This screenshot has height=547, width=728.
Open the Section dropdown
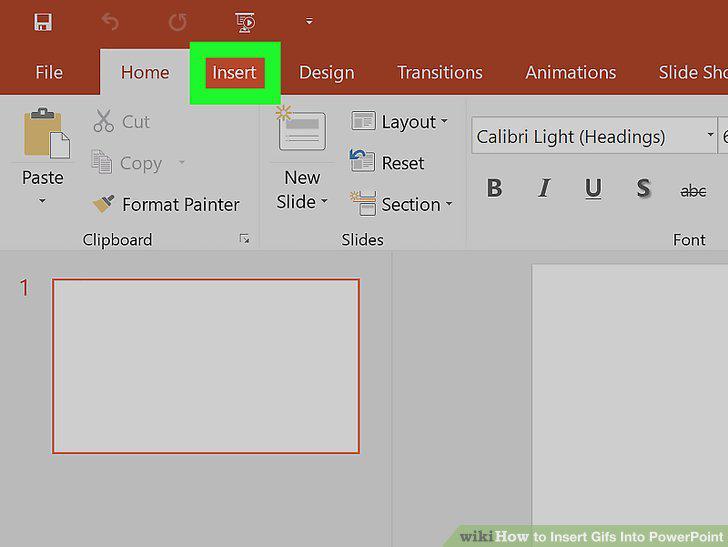click(x=402, y=204)
